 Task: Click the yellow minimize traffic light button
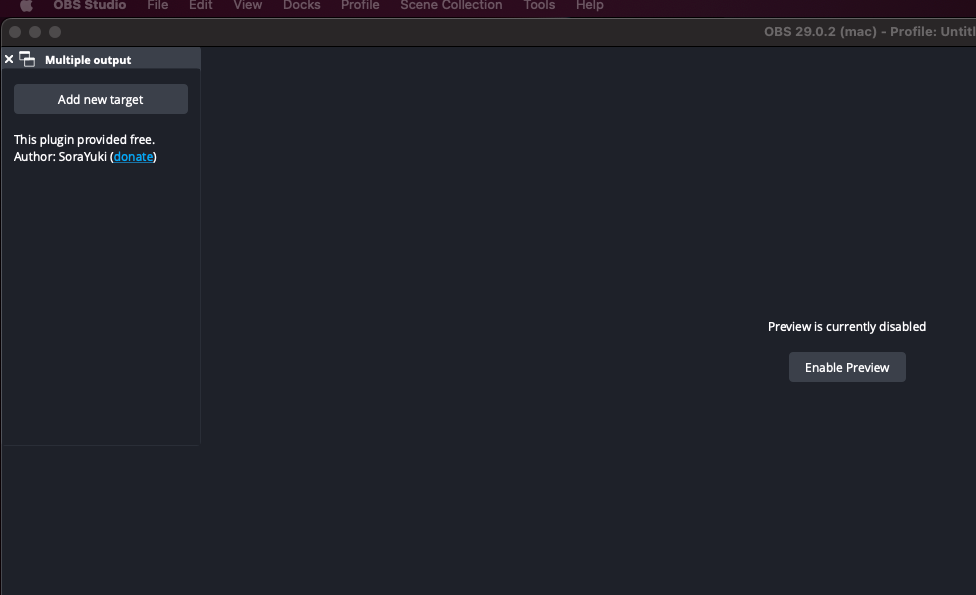pos(35,31)
